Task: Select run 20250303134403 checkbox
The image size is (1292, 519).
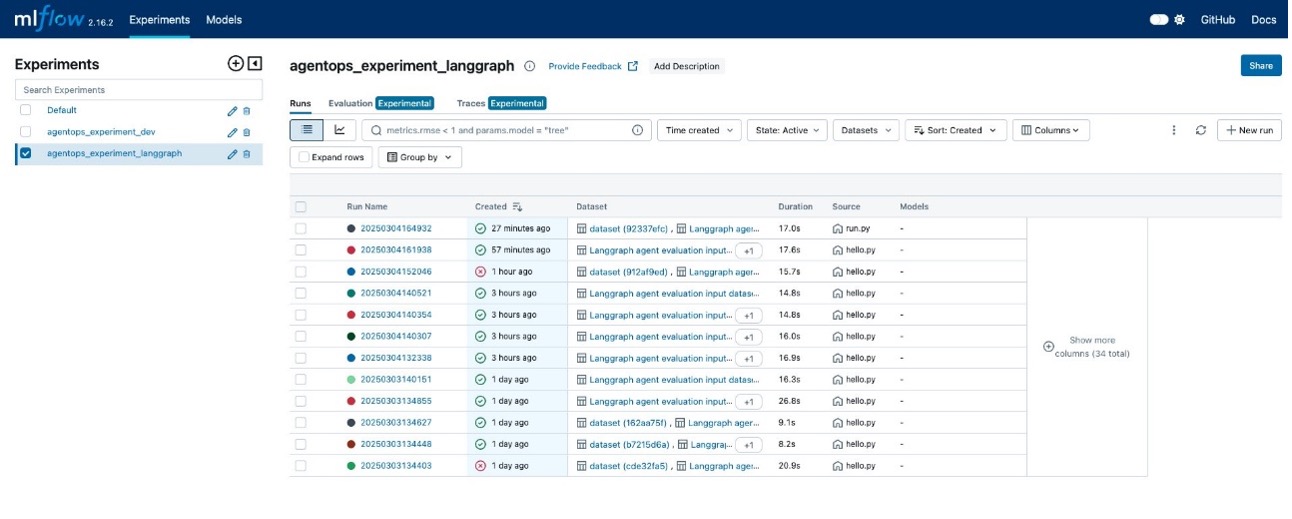Action: click(x=300, y=466)
